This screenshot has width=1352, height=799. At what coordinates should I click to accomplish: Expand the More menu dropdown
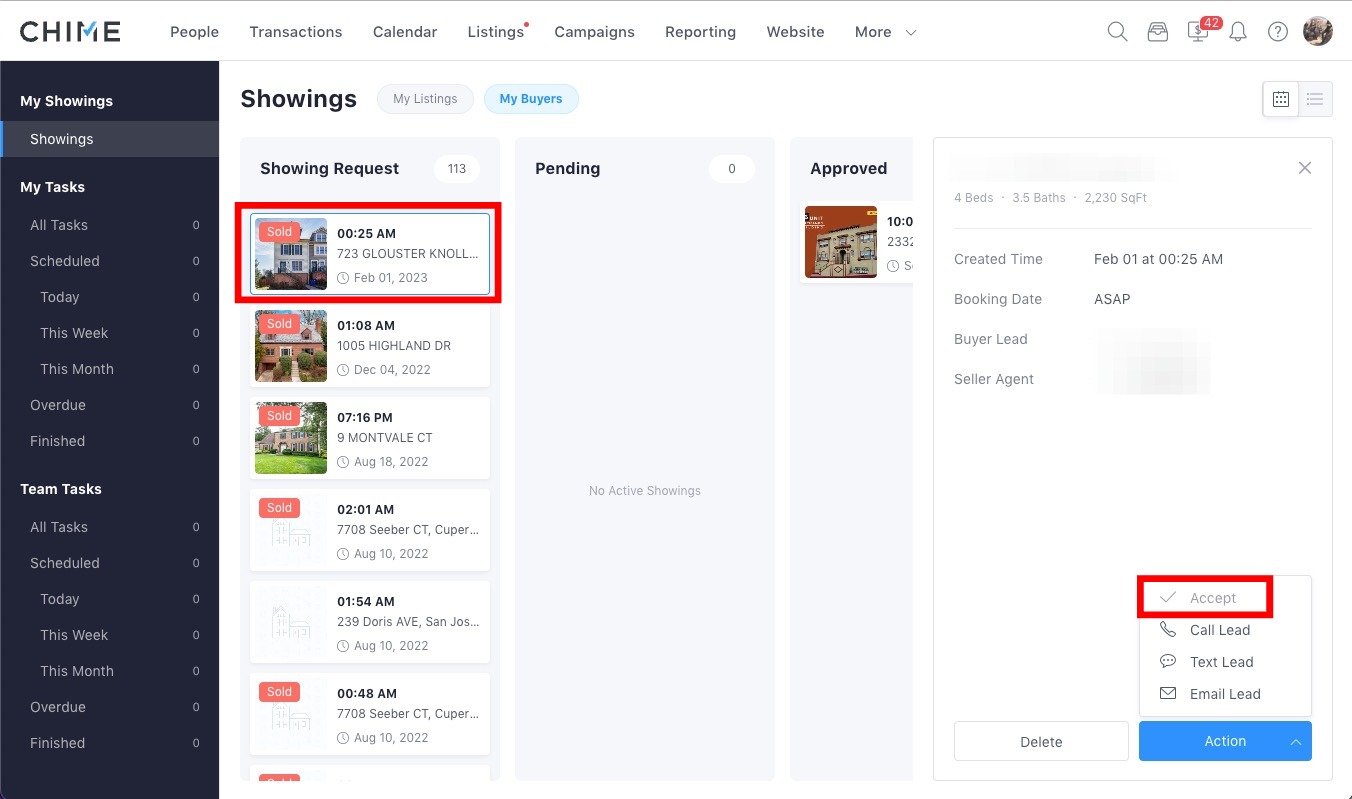(885, 32)
